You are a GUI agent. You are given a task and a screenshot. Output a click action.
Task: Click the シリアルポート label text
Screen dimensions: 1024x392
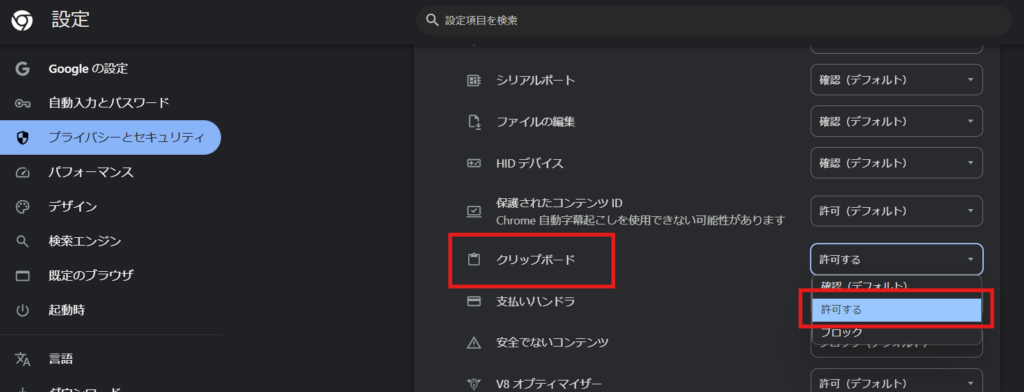pos(536,80)
